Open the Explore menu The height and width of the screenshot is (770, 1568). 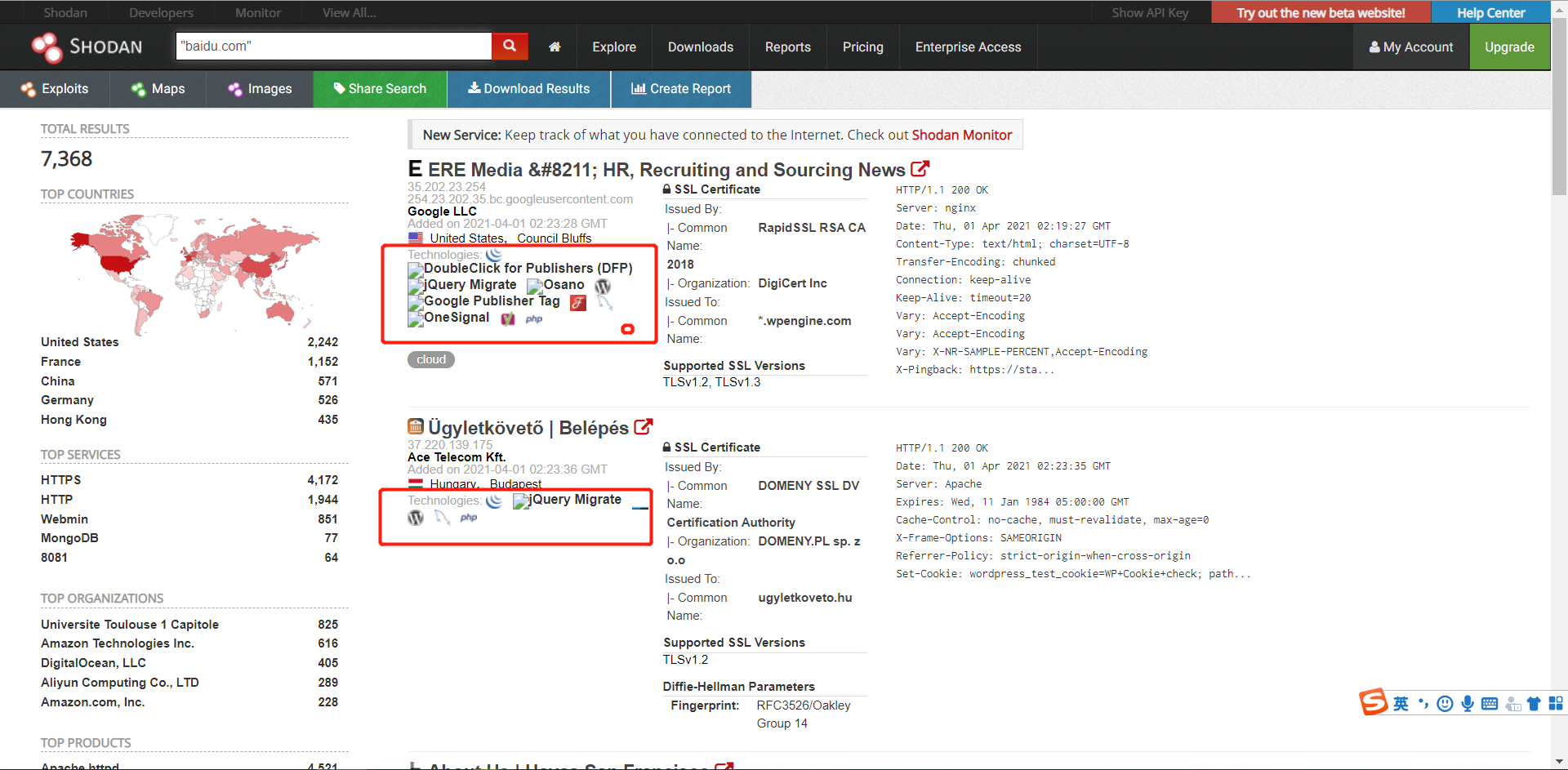(x=614, y=47)
